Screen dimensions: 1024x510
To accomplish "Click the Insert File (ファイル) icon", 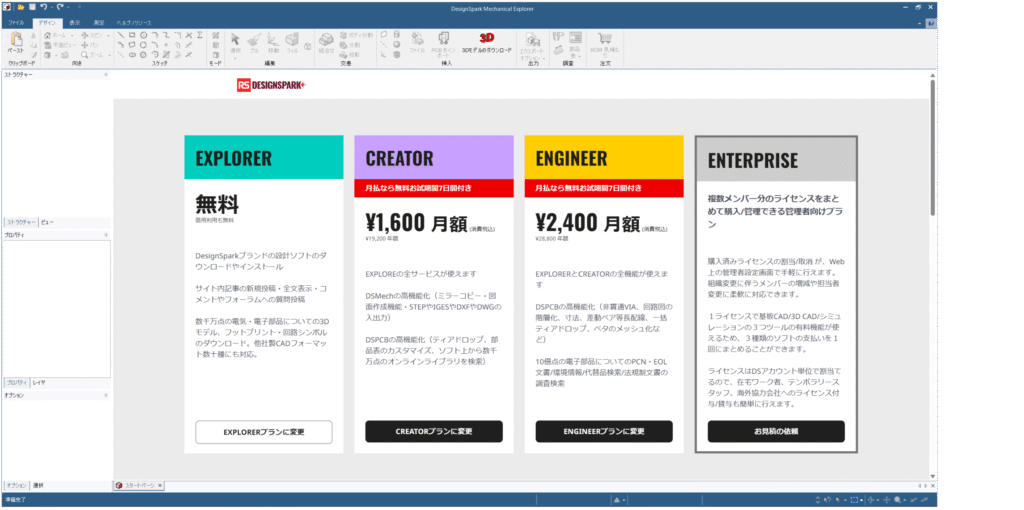I will coord(417,39).
